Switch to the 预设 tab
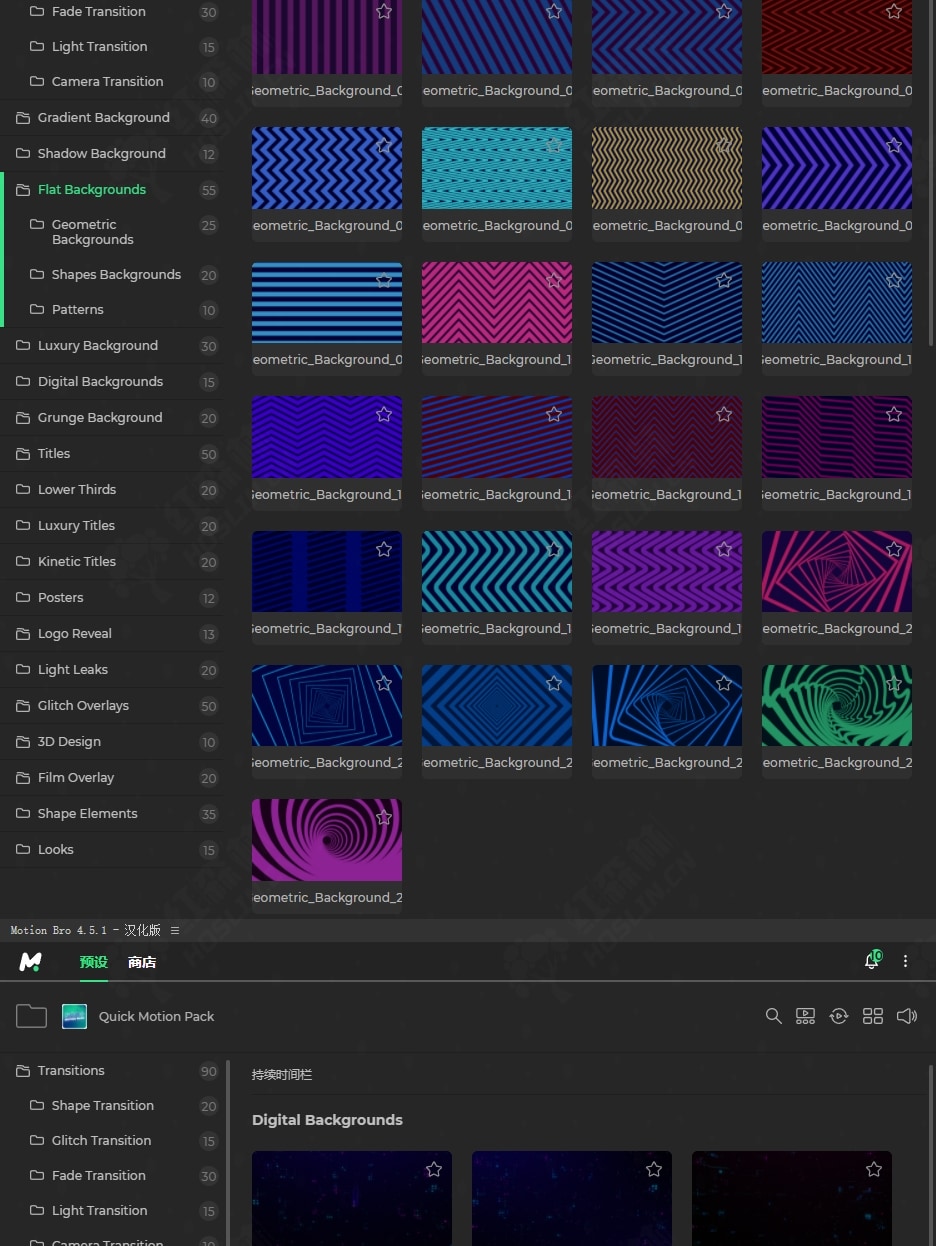 (x=94, y=962)
